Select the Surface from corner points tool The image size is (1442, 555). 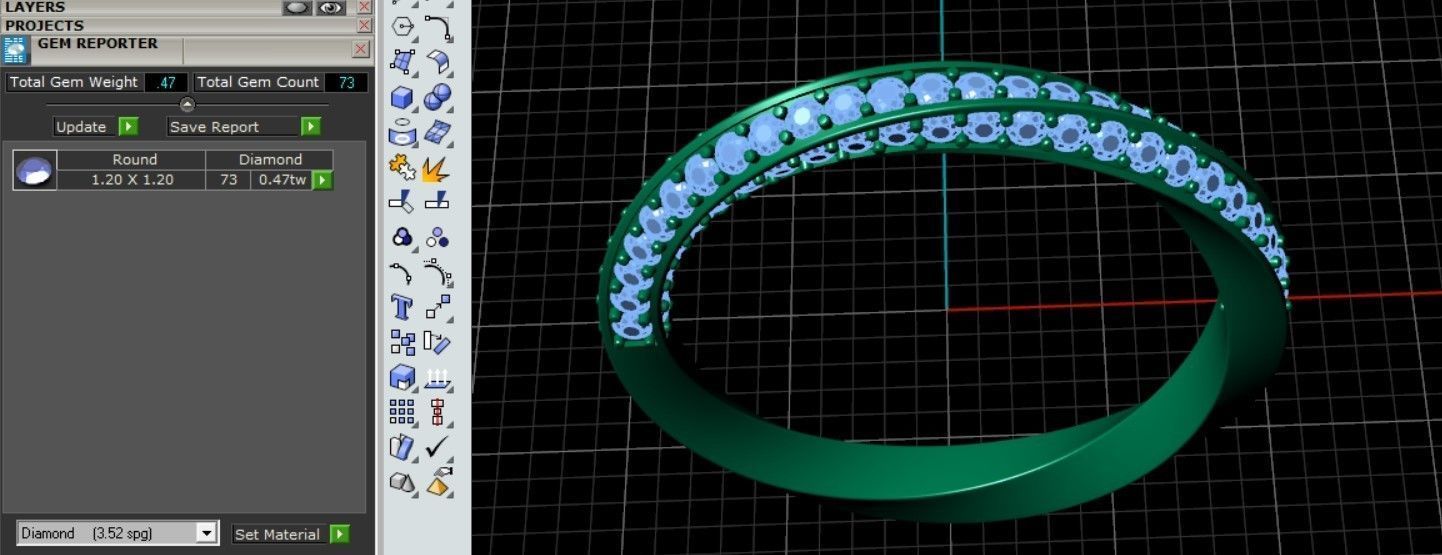[x=402, y=62]
